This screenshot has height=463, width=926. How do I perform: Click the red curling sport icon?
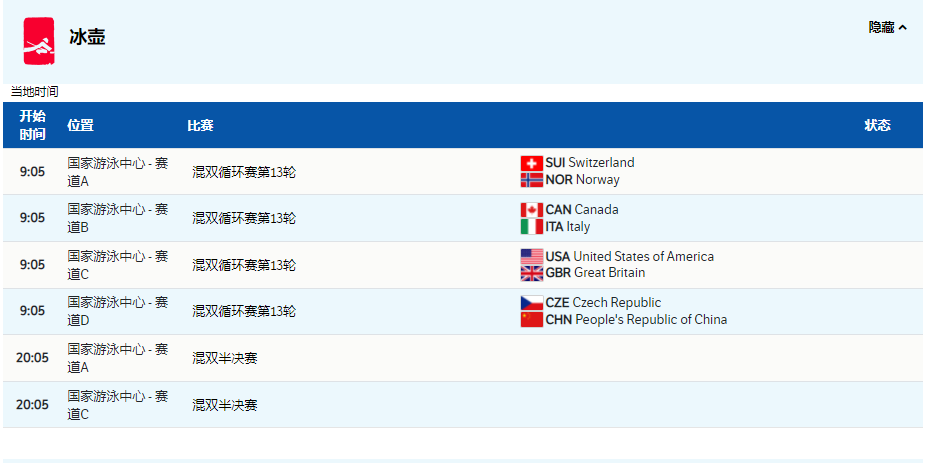click(40, 40)
